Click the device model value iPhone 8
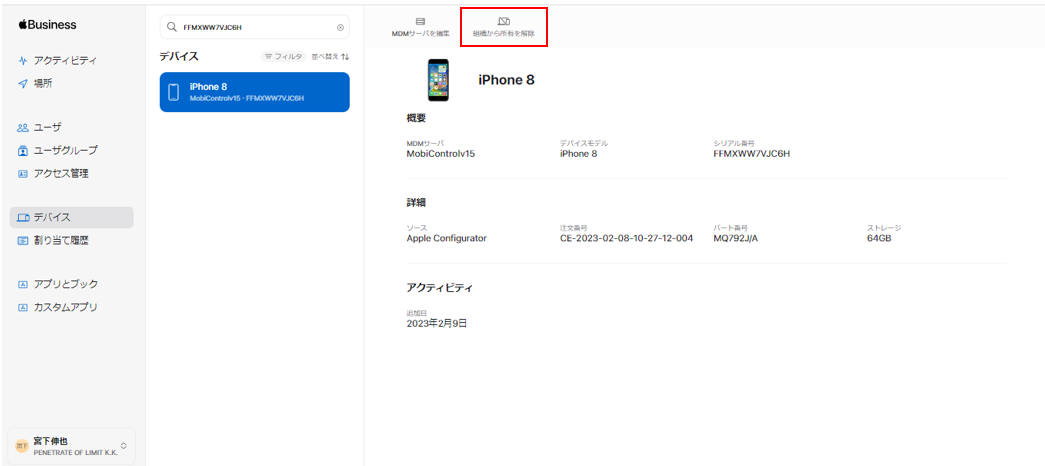 578,154
